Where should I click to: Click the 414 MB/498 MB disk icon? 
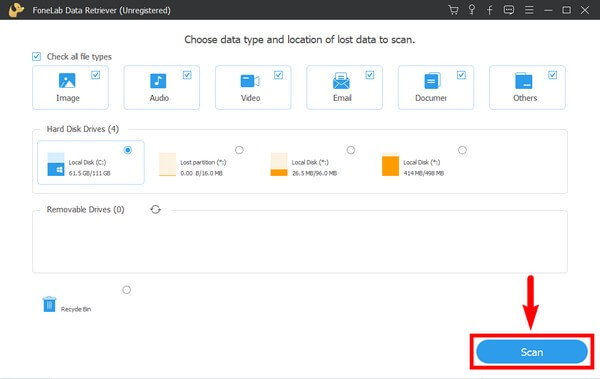click(390, 164)
